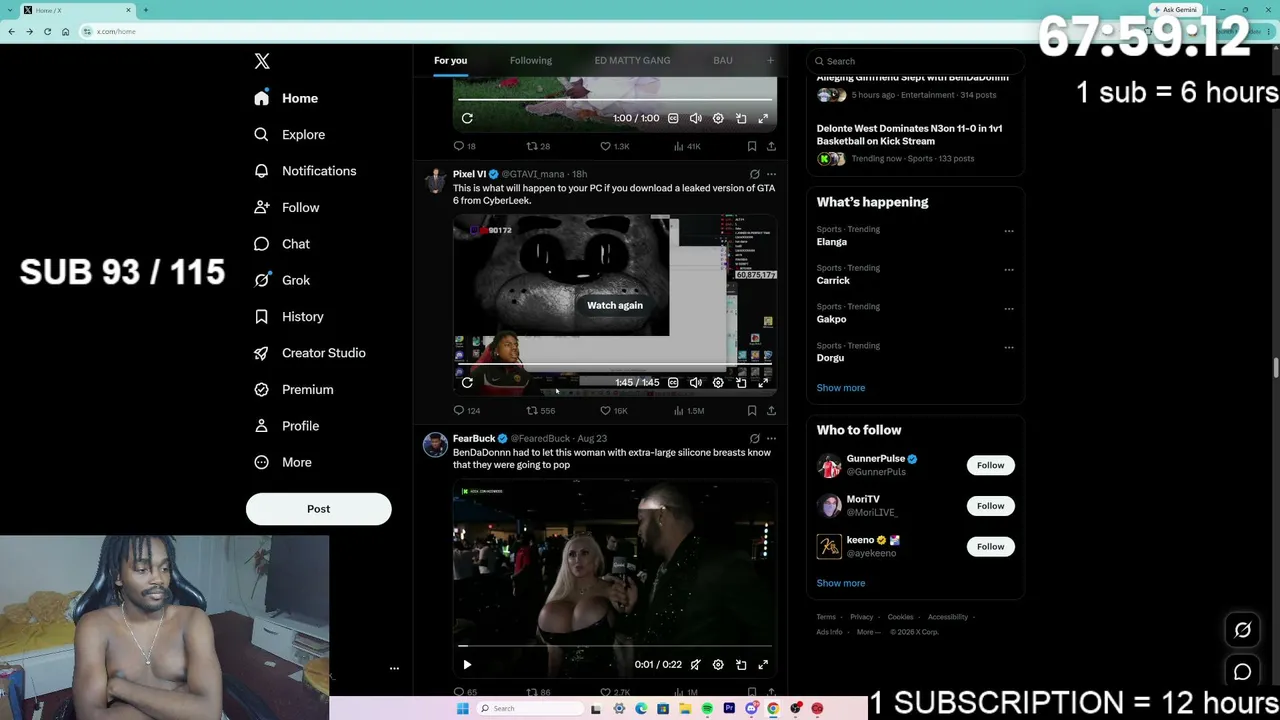The height and width of the screenshot is (720, 1280).
Task: Open the Follow page in sidebar
Action: click(x=286, y=207)
